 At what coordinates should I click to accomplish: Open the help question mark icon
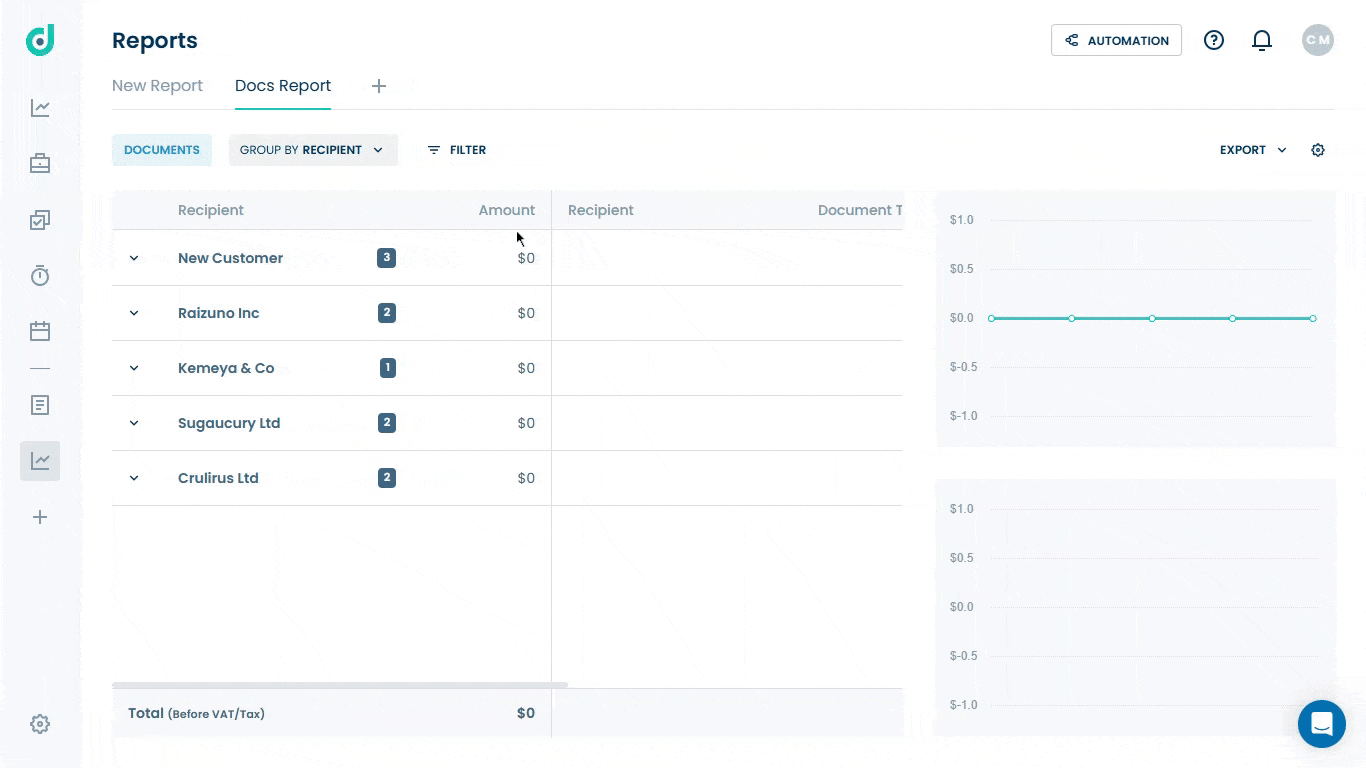tap(1214, 40)
